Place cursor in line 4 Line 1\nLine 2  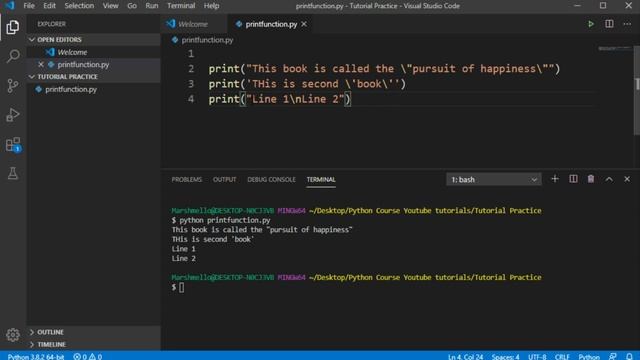click(x=280, y=99)
